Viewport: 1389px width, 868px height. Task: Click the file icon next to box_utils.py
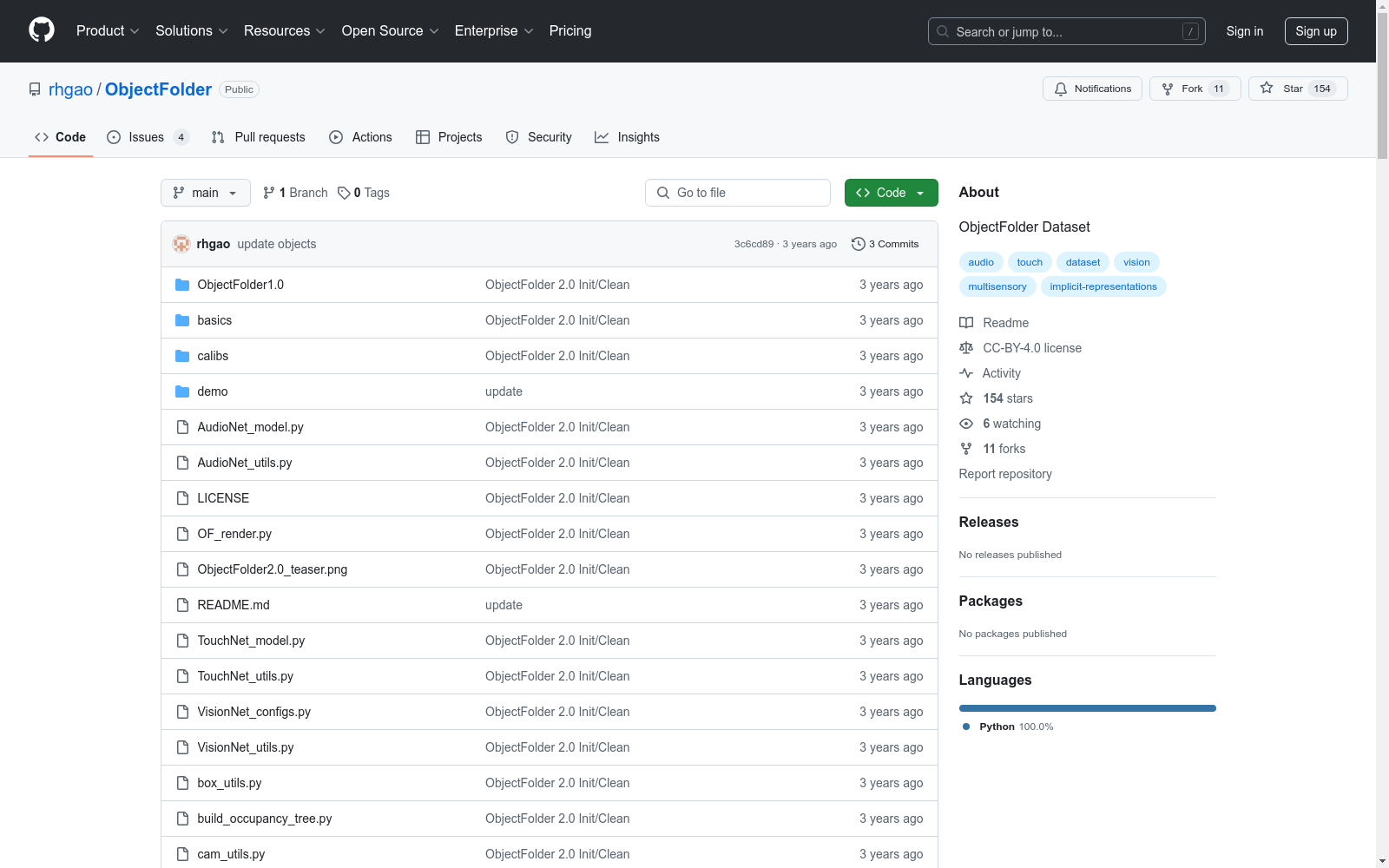tap(182, 783)
